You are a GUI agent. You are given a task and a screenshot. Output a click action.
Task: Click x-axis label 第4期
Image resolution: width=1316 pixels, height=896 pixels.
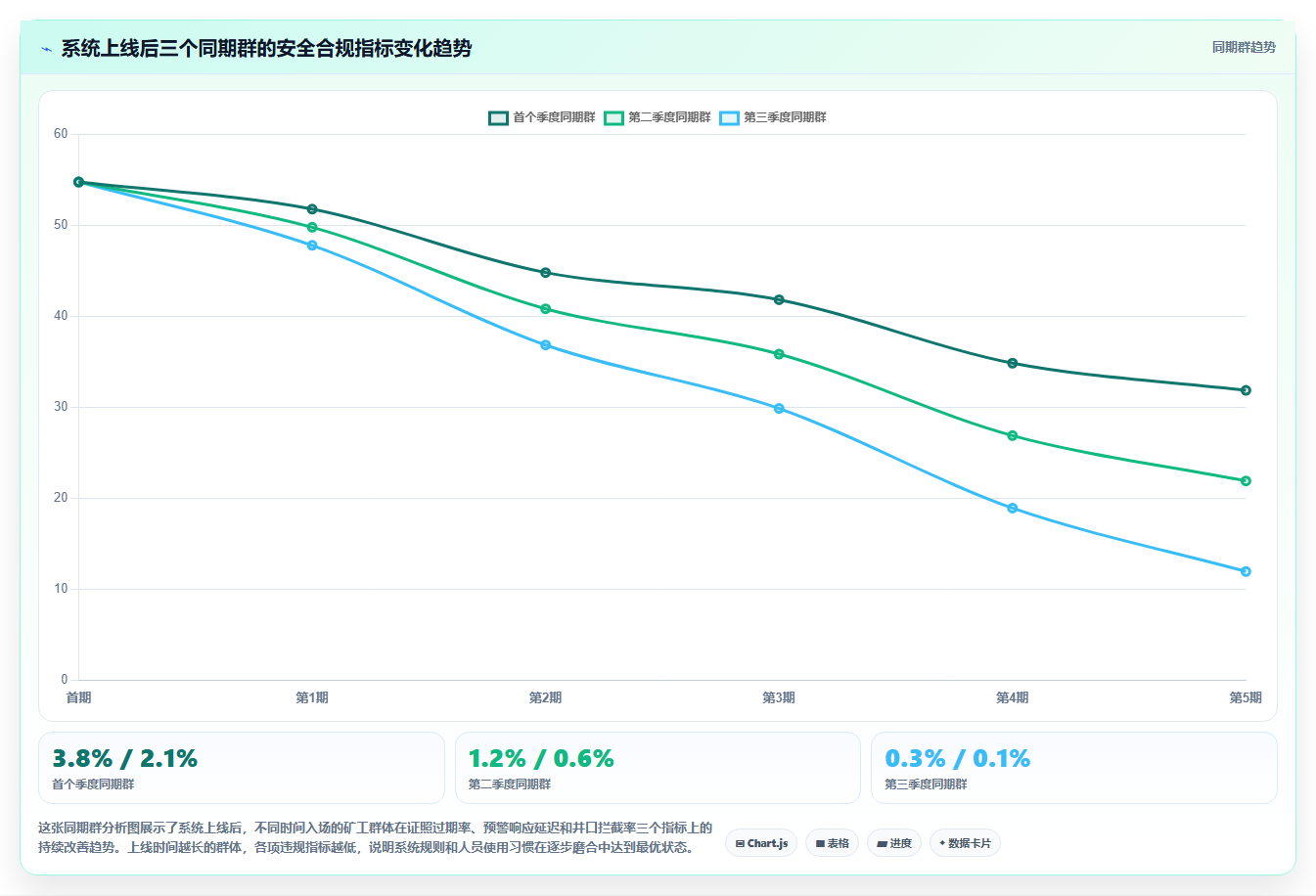1013,697
